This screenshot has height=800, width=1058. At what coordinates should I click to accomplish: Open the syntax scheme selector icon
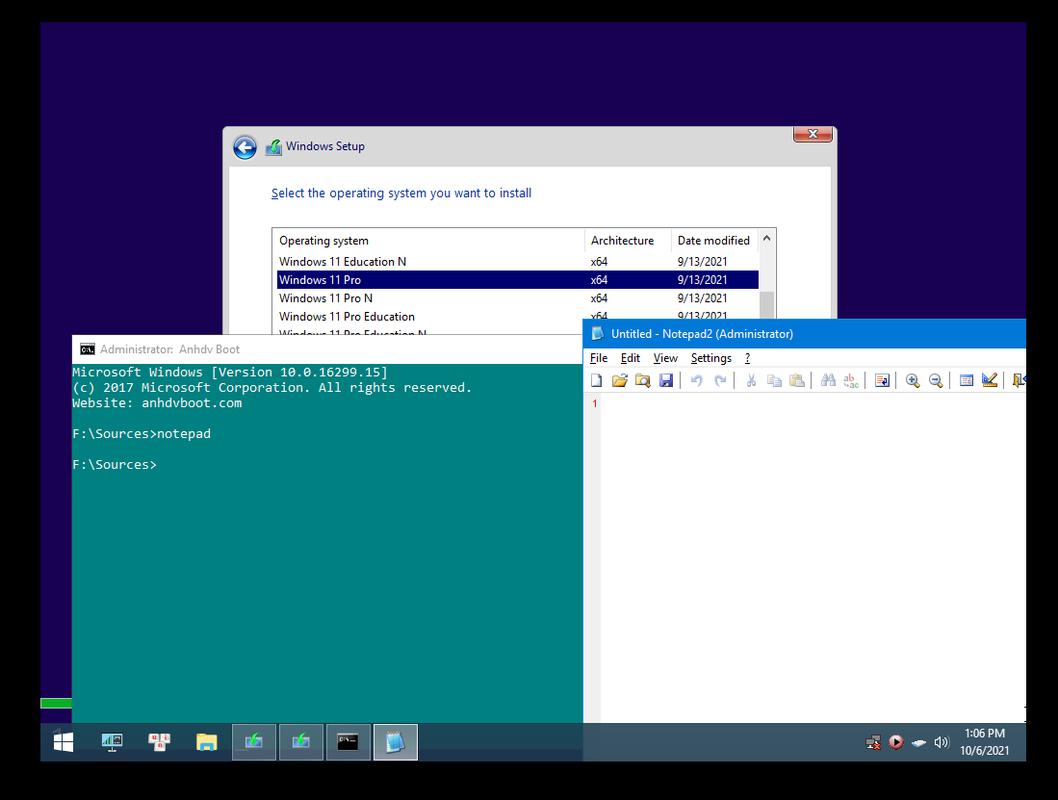pos(966,380)
